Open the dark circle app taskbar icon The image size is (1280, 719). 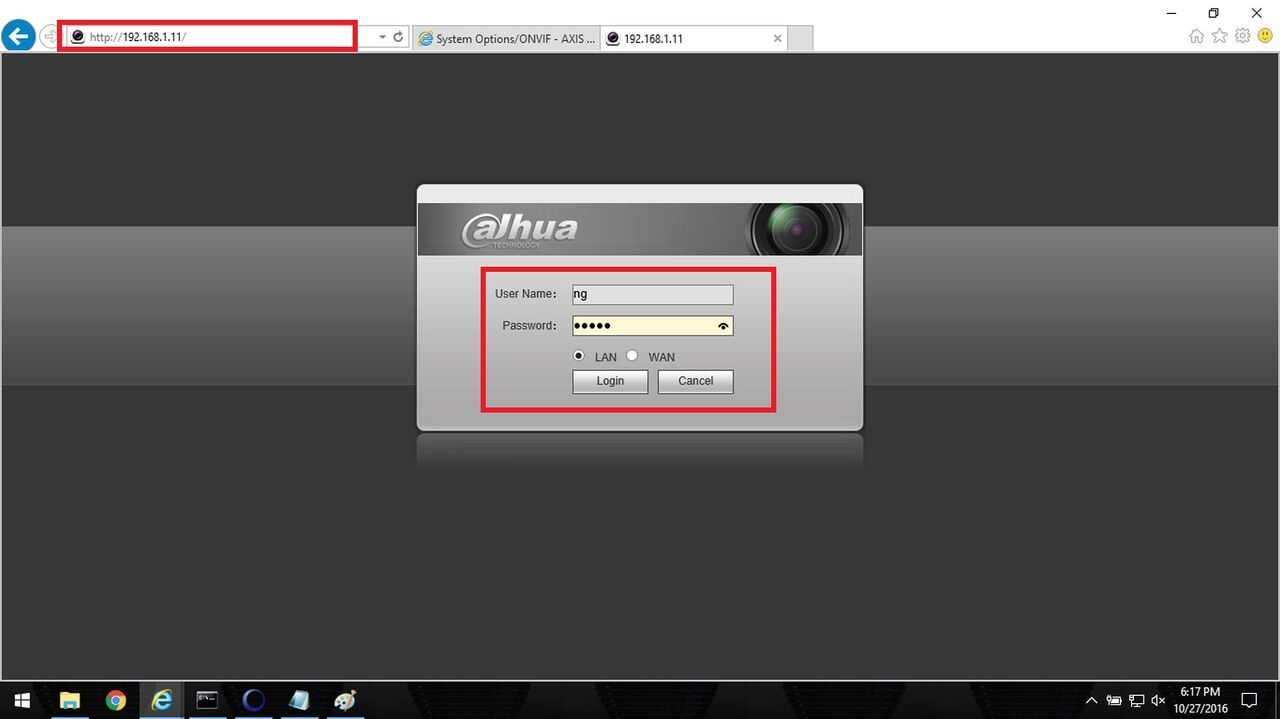[254, 700]
